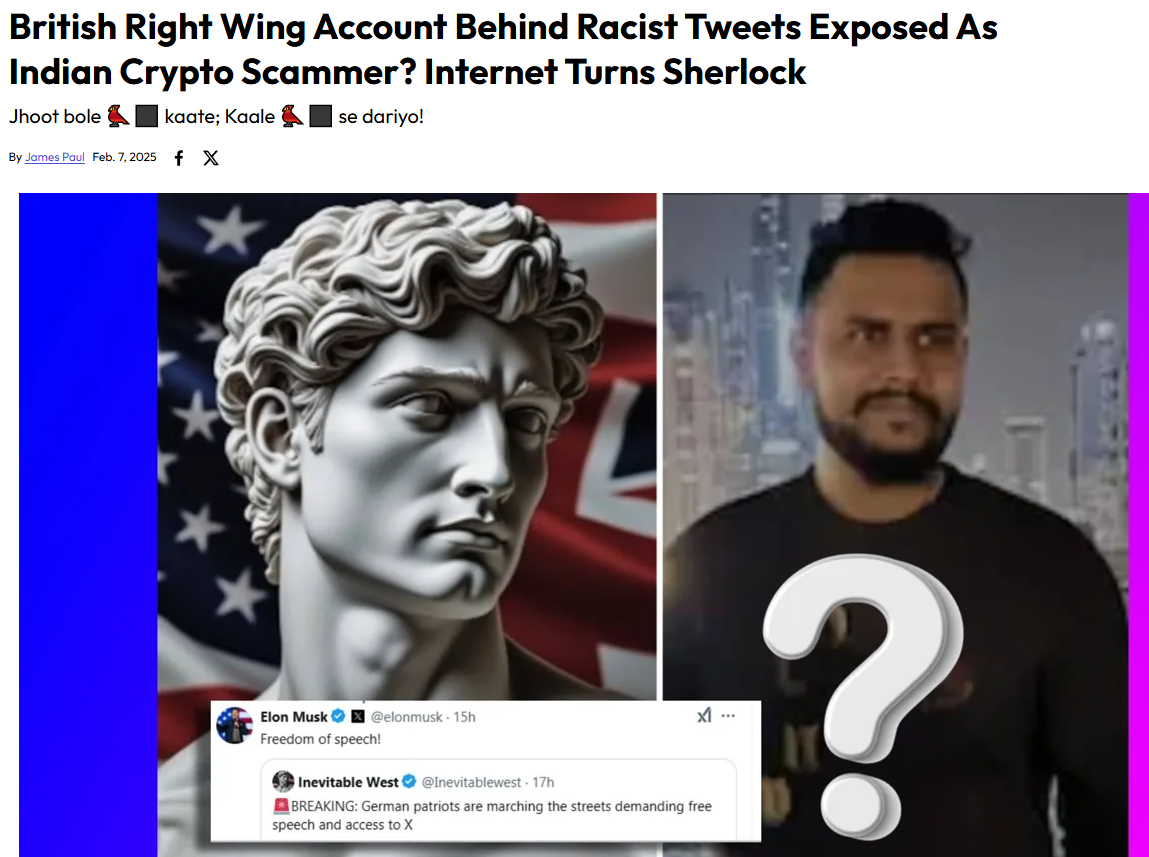Open the Grok icon on the tweet
The image size is (1149, 857).
pyautogui.click(x=704, y=716)
